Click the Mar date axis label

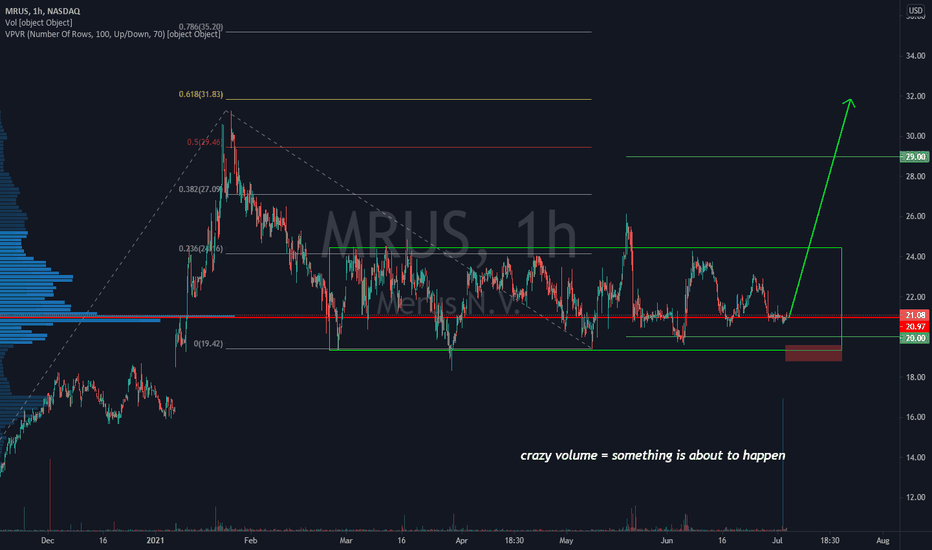click(346, 540)
